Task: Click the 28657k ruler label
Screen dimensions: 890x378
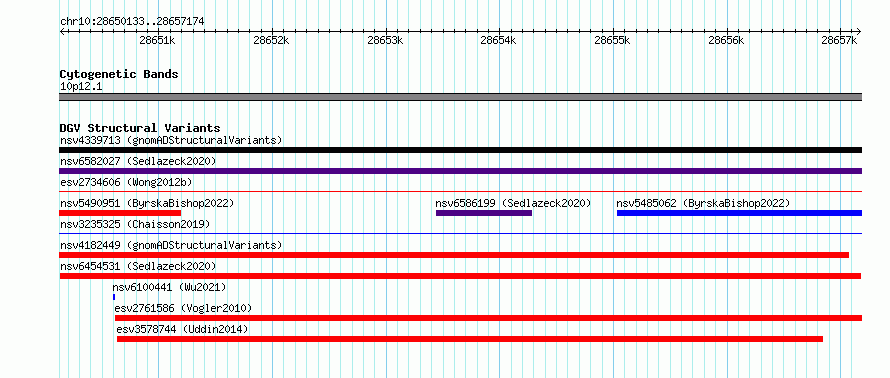Action: [839, 41]
